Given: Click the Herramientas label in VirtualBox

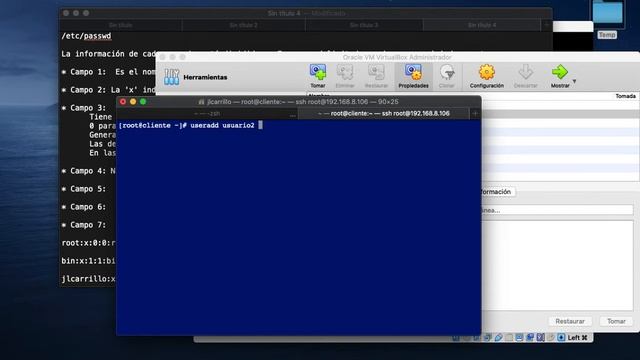Looking at the screenshot, I should point(205,77).
